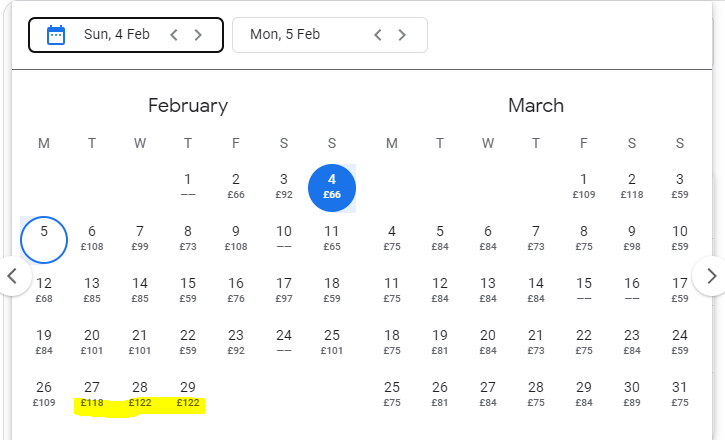Image resolution: width=725 pixels, height=440 pixels.
Task: Pick 5 February circled date
Action: (44, 239)
